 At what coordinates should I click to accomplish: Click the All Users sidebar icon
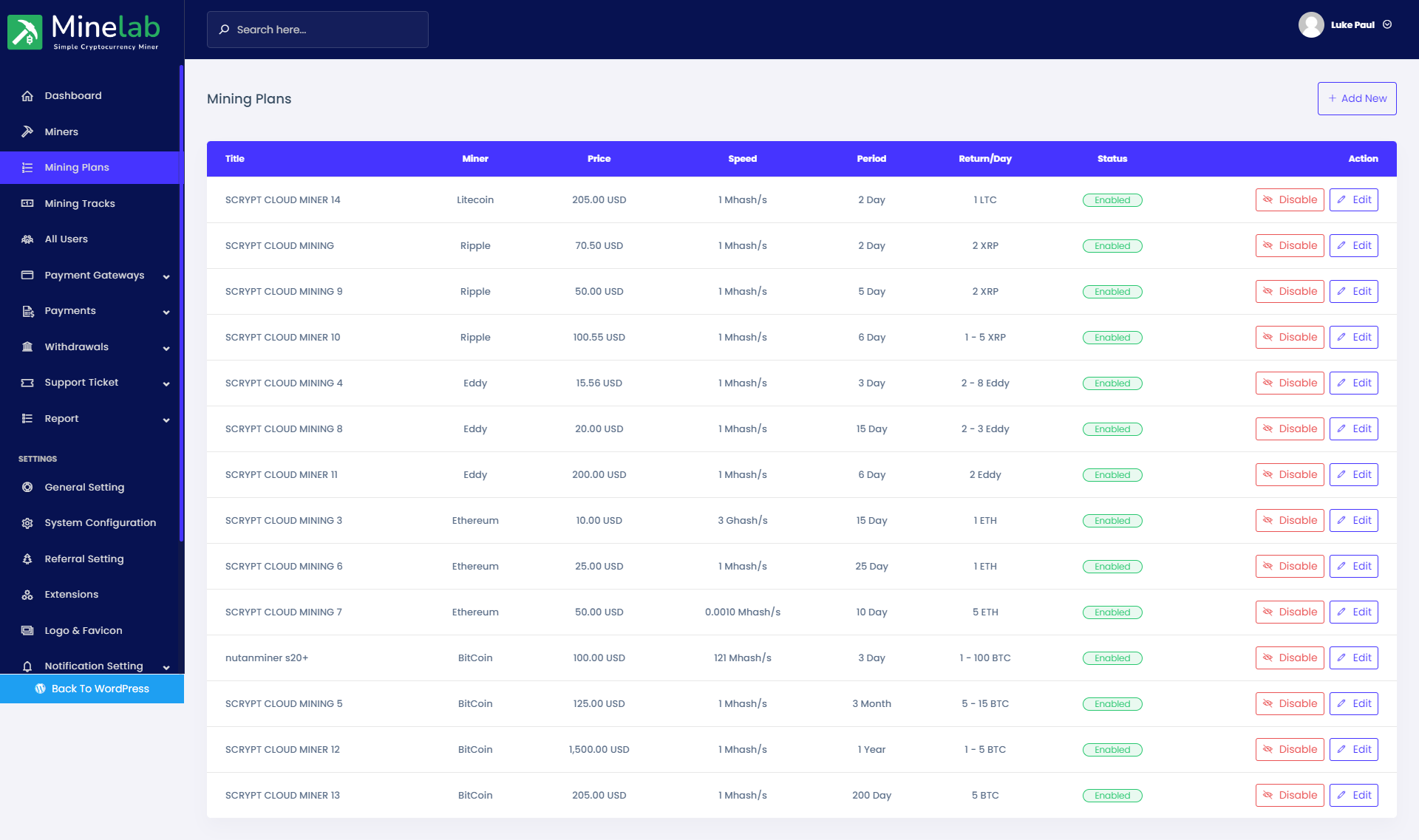[x=27, y=238]
